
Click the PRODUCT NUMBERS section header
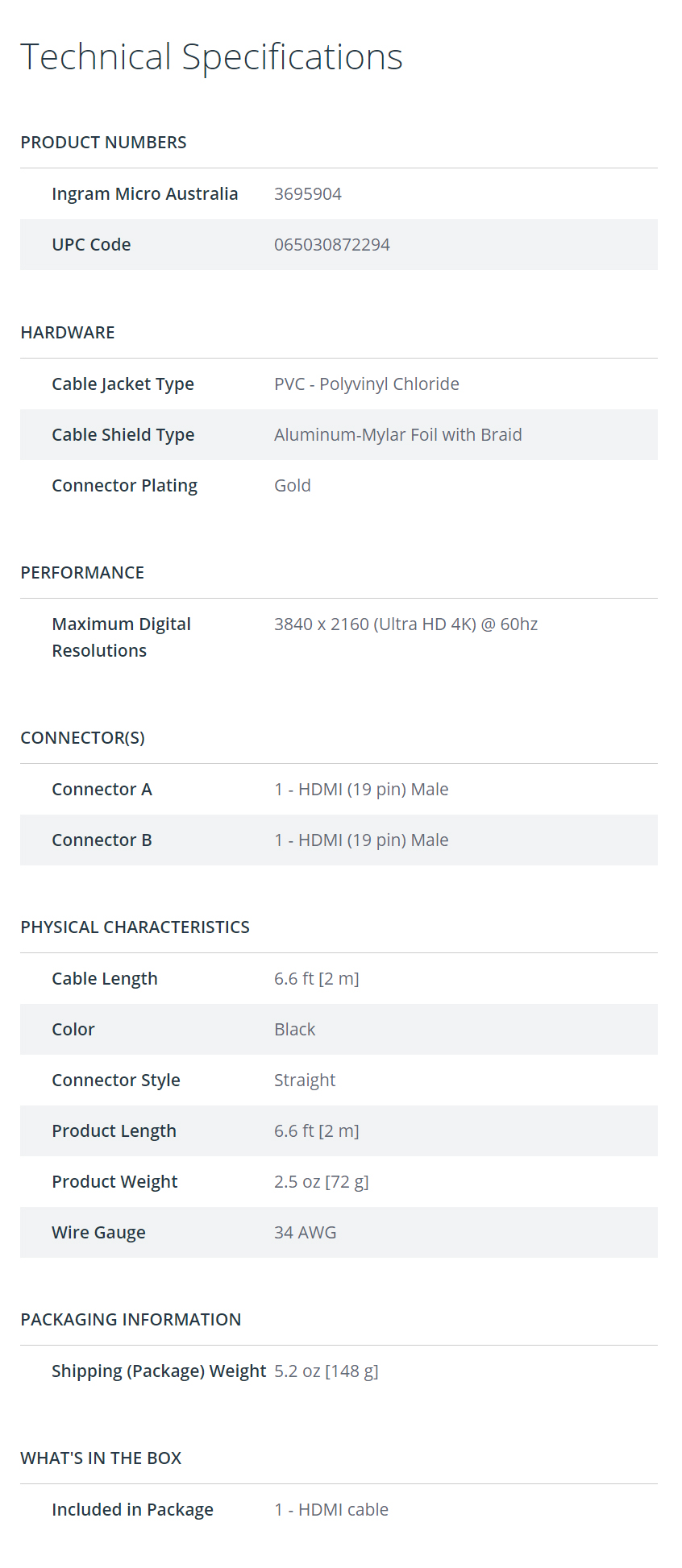(103, 143)
